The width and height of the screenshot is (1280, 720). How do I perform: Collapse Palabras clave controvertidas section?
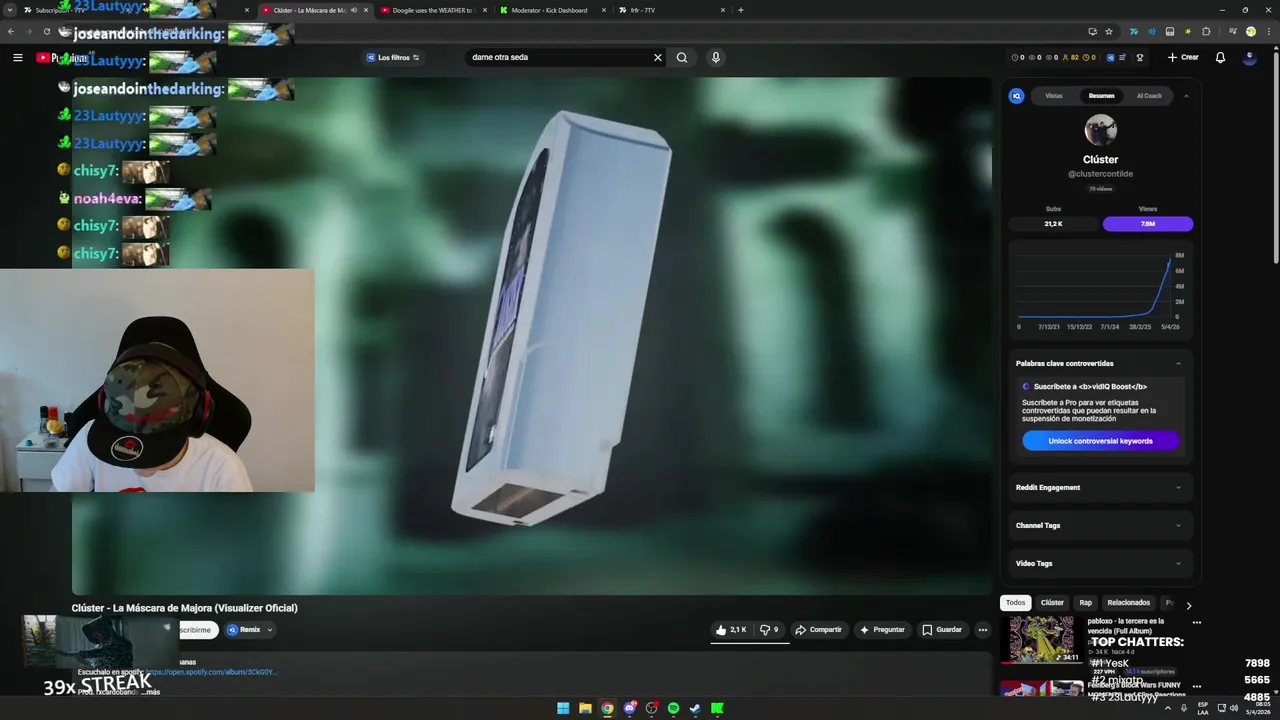[1178, 364]
